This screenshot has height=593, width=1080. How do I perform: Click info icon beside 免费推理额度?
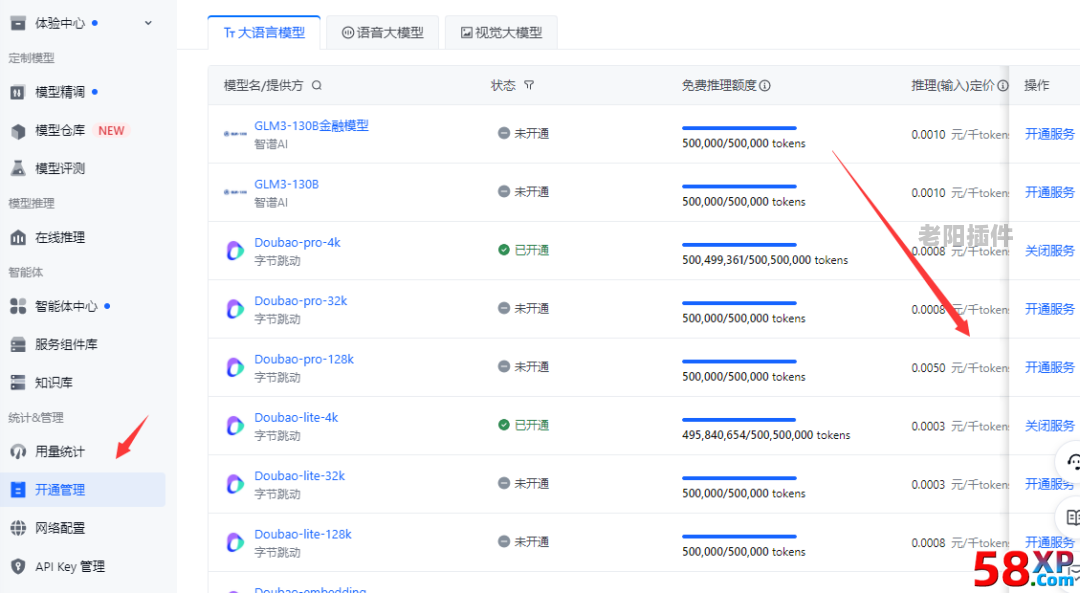pos(765,85)
